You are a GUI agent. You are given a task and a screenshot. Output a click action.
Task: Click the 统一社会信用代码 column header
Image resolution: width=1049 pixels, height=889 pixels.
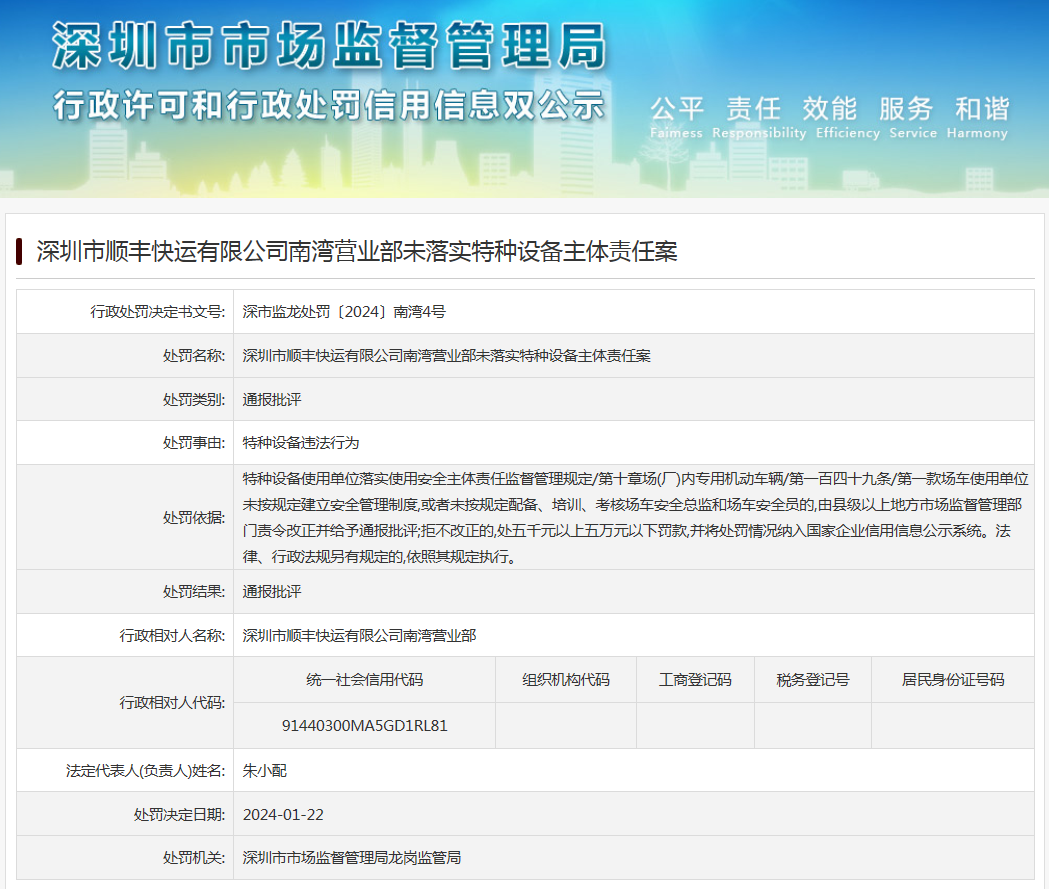(x=365, y=680)
